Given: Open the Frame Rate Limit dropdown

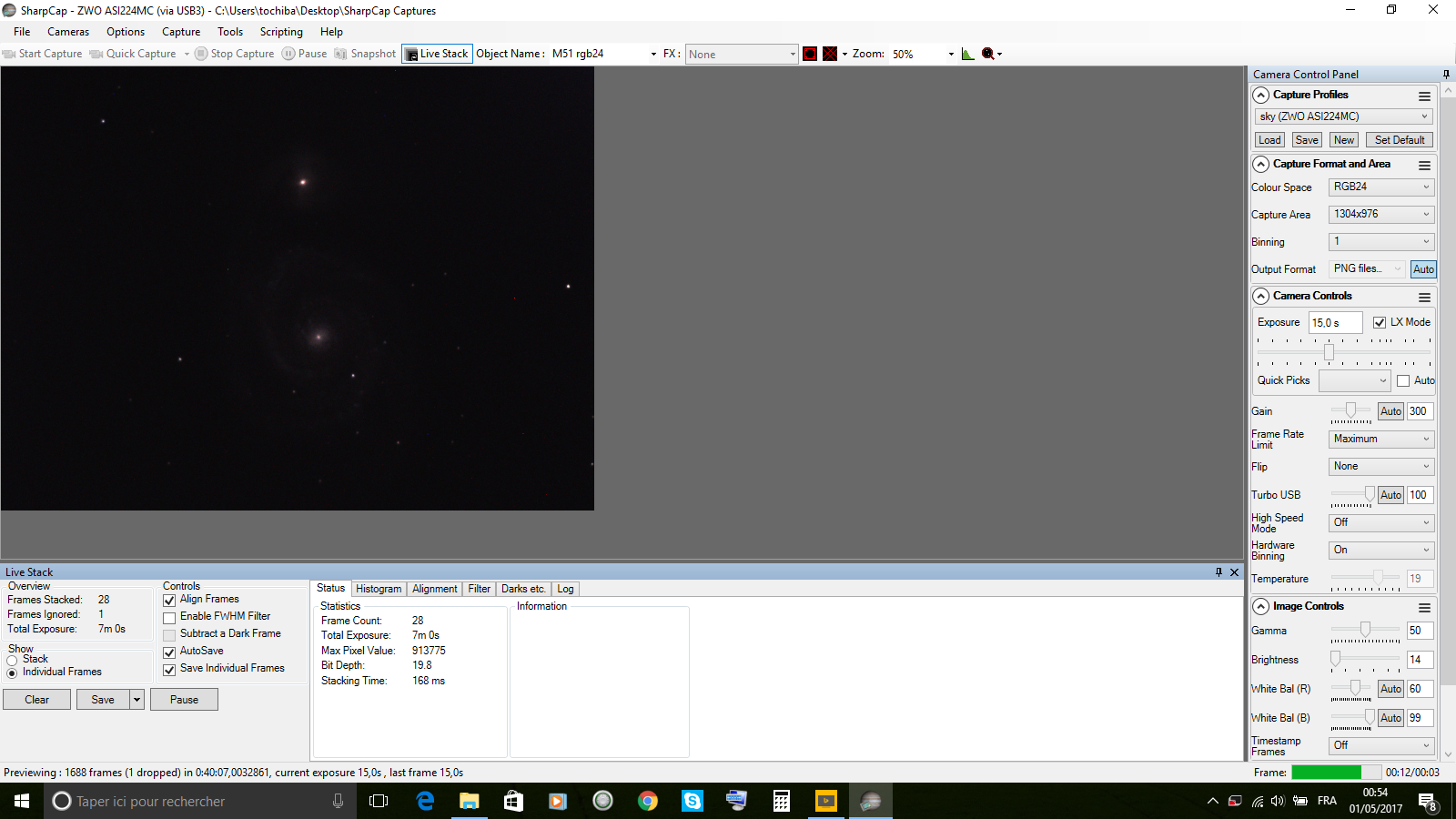Looking at the screenshot, I should click(1381, 439).
